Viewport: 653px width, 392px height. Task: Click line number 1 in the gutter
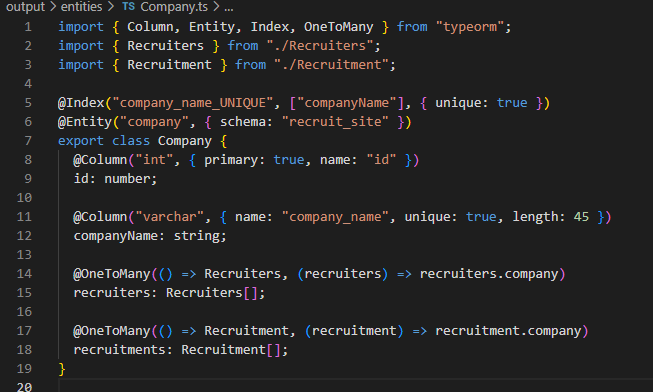click(x=28, y=27)
